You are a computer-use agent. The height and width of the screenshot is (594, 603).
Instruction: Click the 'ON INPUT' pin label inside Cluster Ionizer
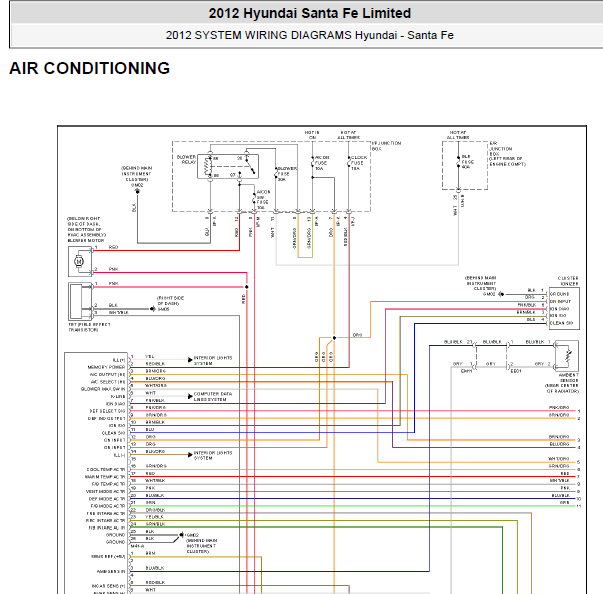coord(560,301)
